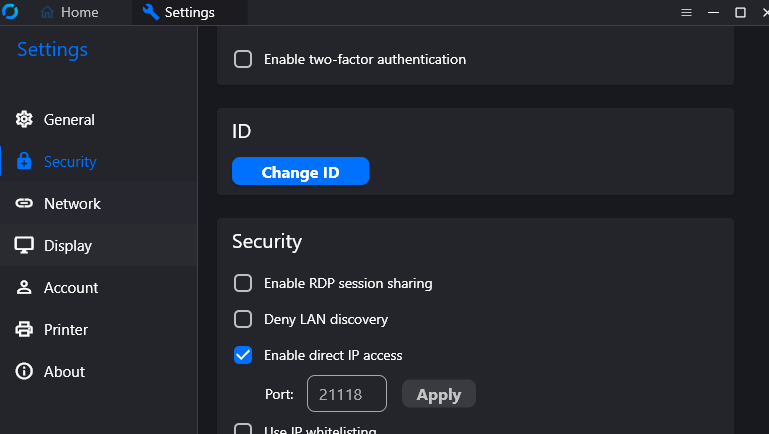Click the About info icon
The height and width of the screenshot is (434, 769).
(25, 372)
